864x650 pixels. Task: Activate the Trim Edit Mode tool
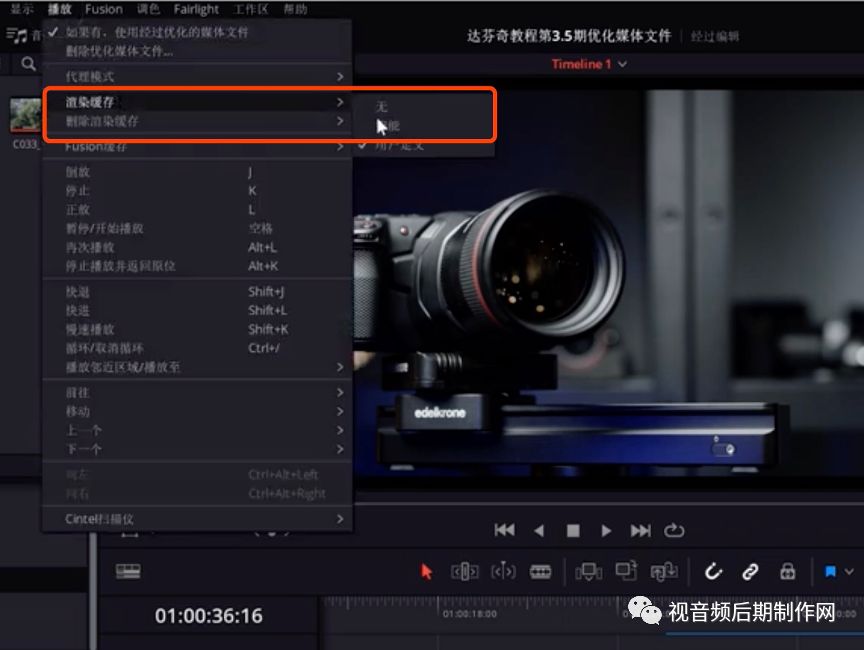[465, 571]
